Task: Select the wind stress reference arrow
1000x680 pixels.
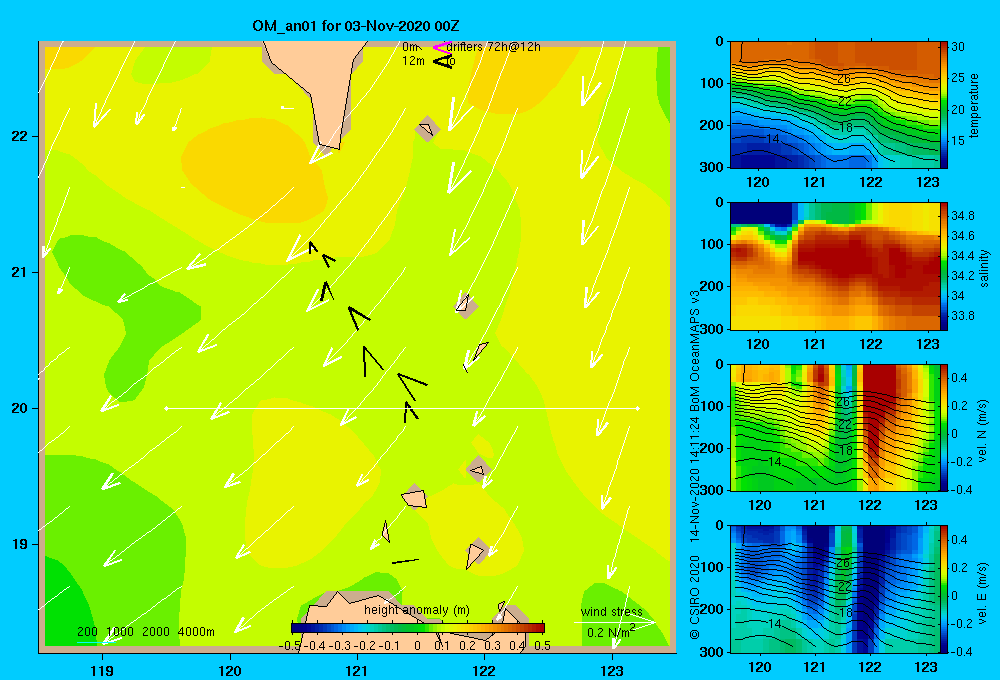Action: pyautogui.click(x=614, y=622)
